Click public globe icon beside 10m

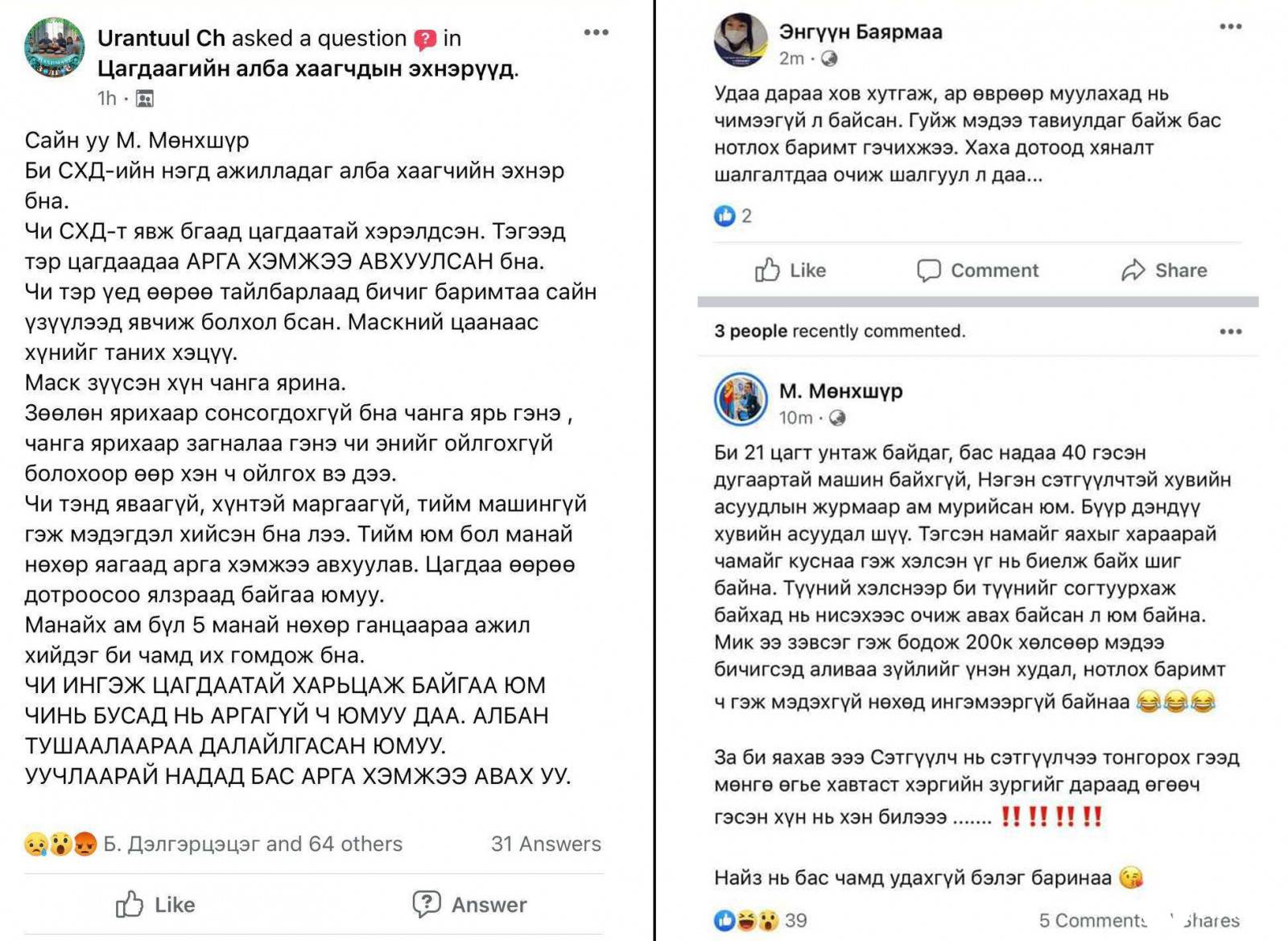(837, 418)
